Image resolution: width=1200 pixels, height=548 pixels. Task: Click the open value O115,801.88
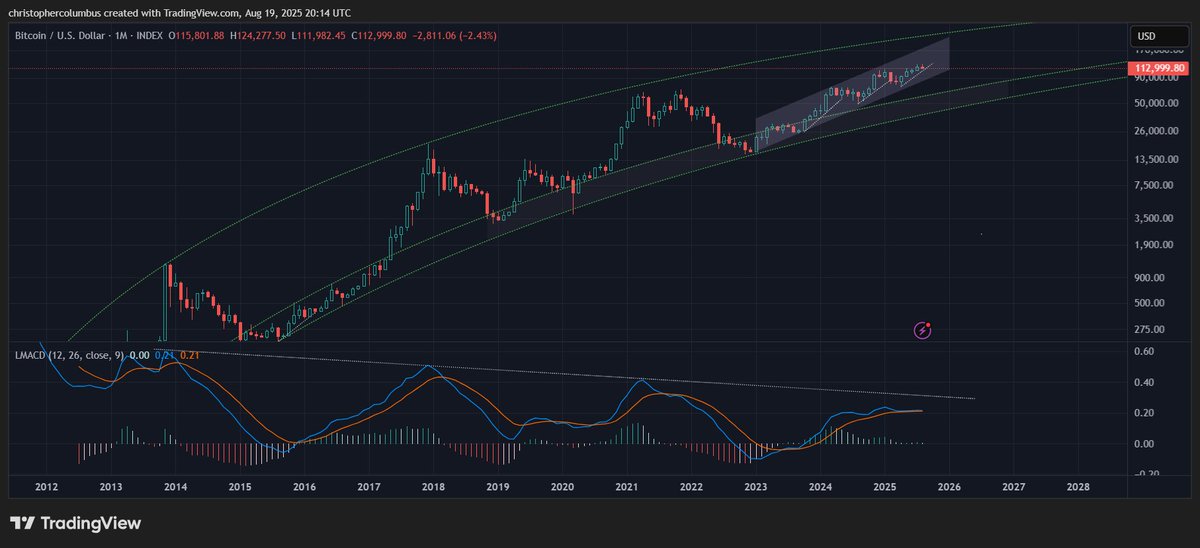coord(196,36)
